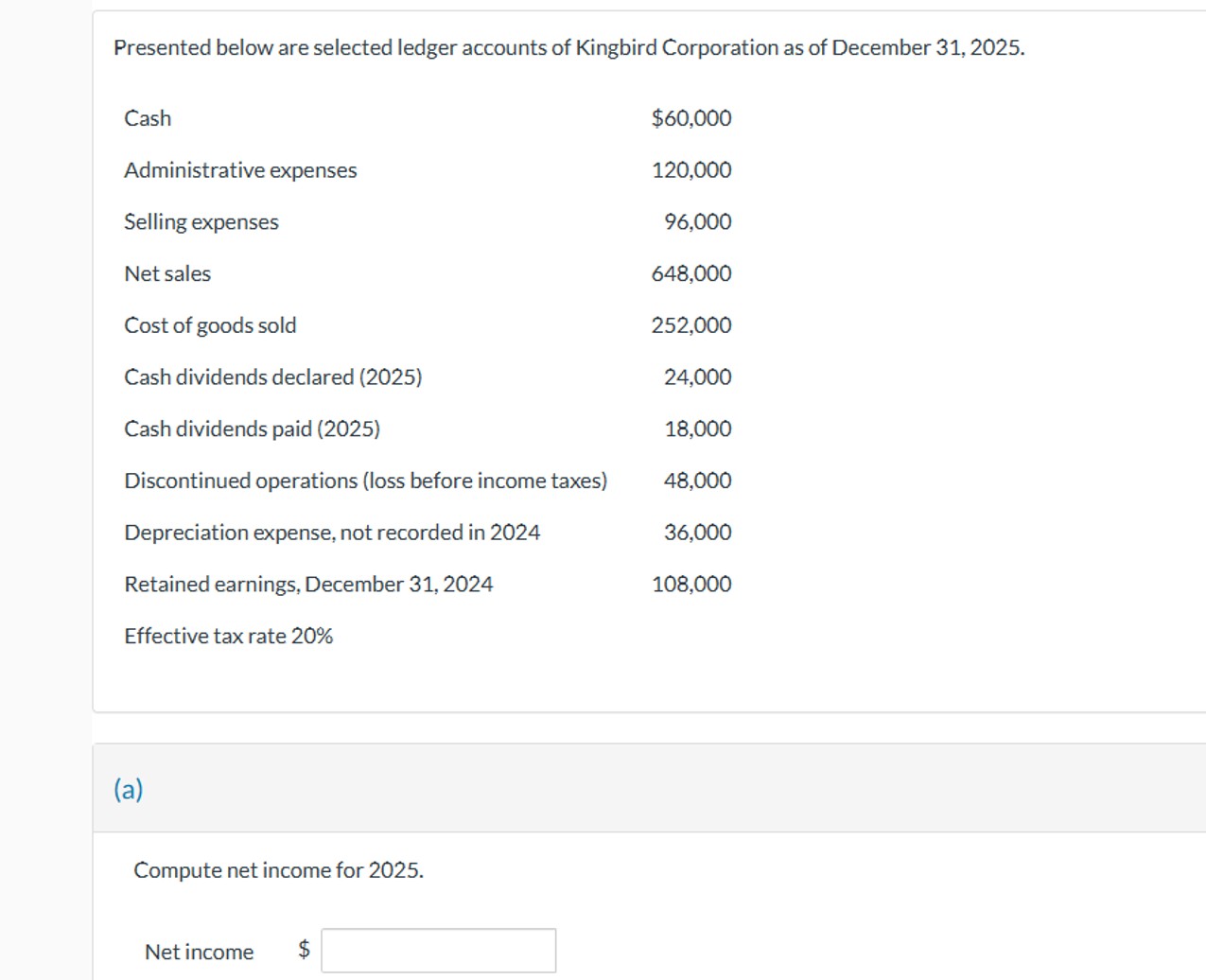Select the Cash ledger label
Image resolution: width=1206 pixels, height=980 pixels.
coord(148,117)
